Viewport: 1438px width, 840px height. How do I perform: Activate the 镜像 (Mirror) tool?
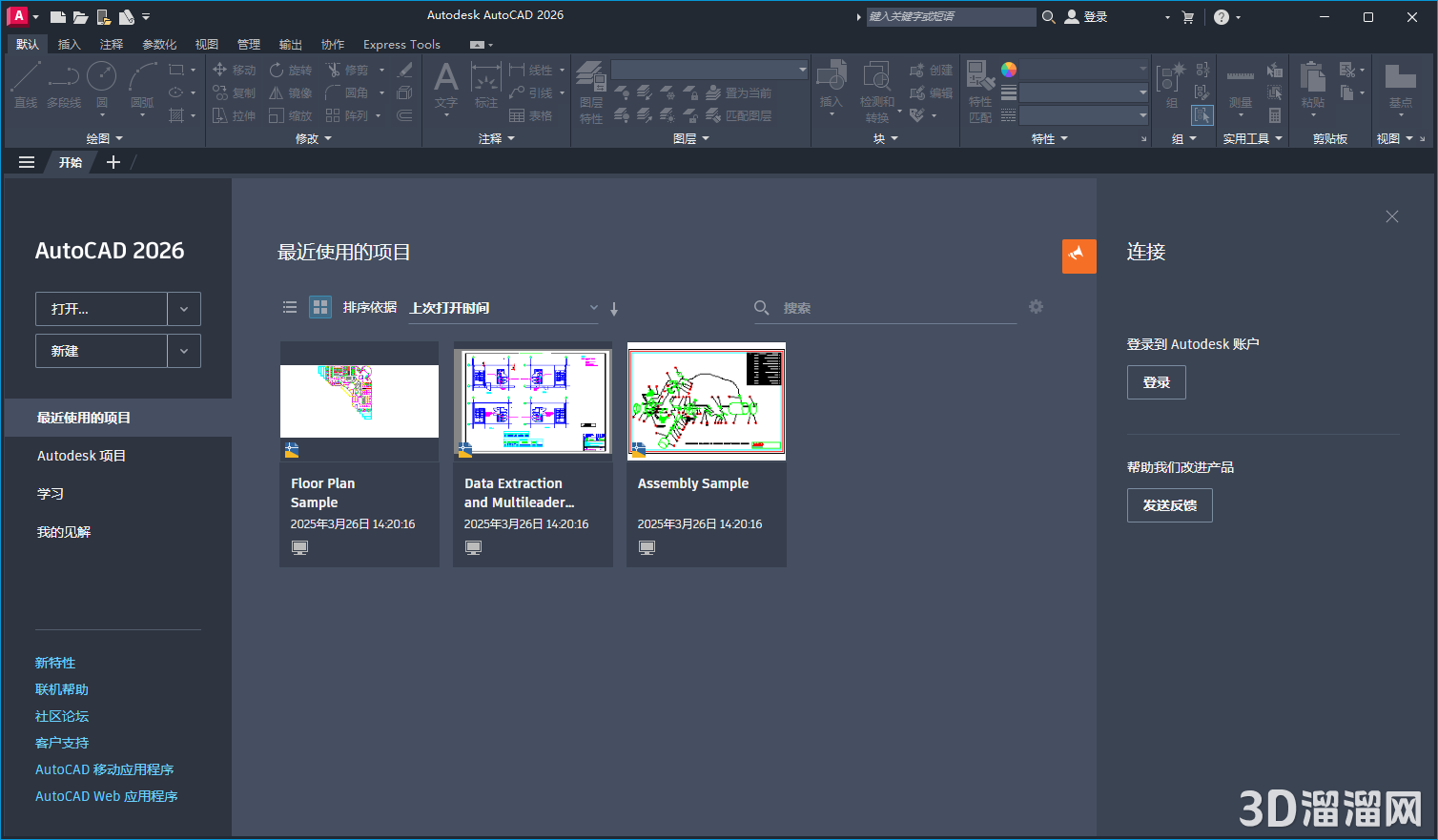click(x=291, y=92)
